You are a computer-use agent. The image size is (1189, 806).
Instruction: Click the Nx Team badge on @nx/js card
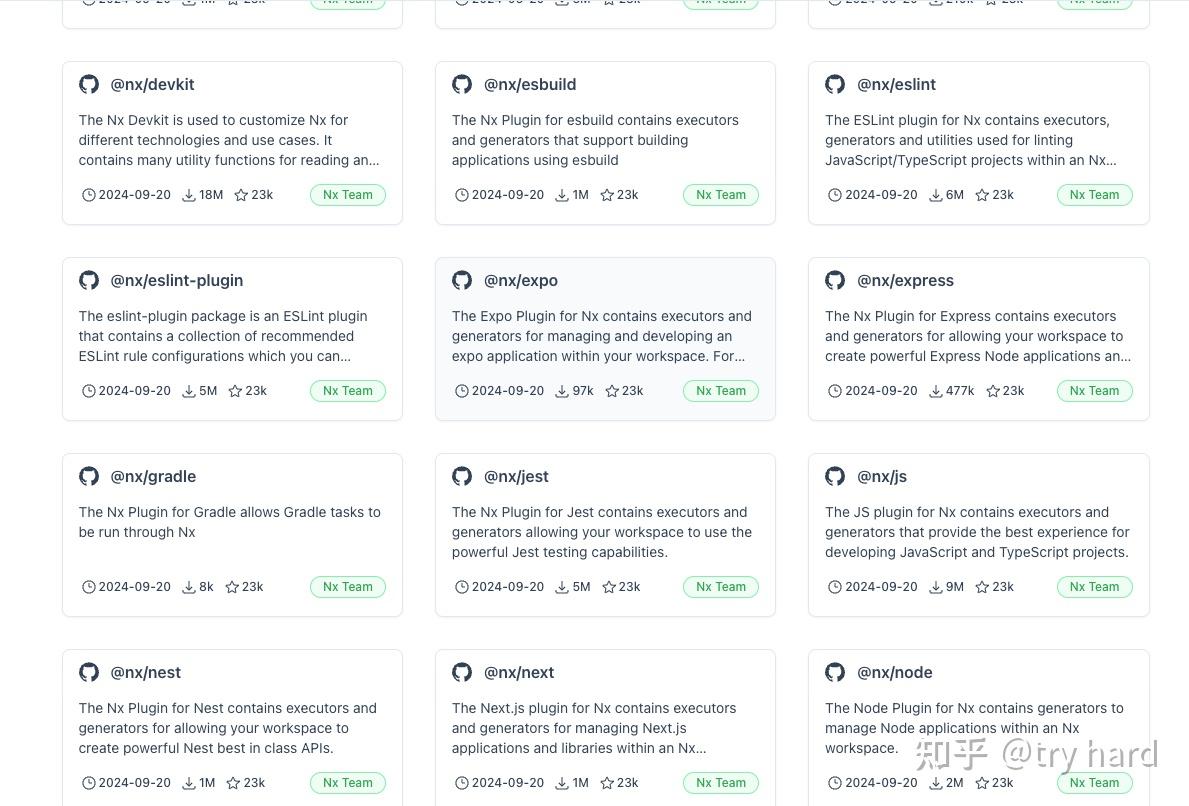tap(1094, 587)
